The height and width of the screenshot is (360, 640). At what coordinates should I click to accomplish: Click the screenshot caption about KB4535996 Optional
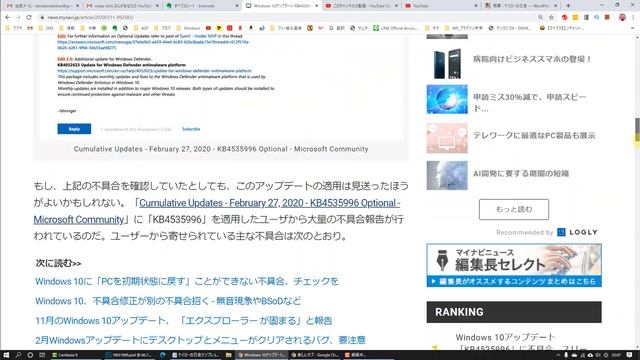(x=221, y=149)
